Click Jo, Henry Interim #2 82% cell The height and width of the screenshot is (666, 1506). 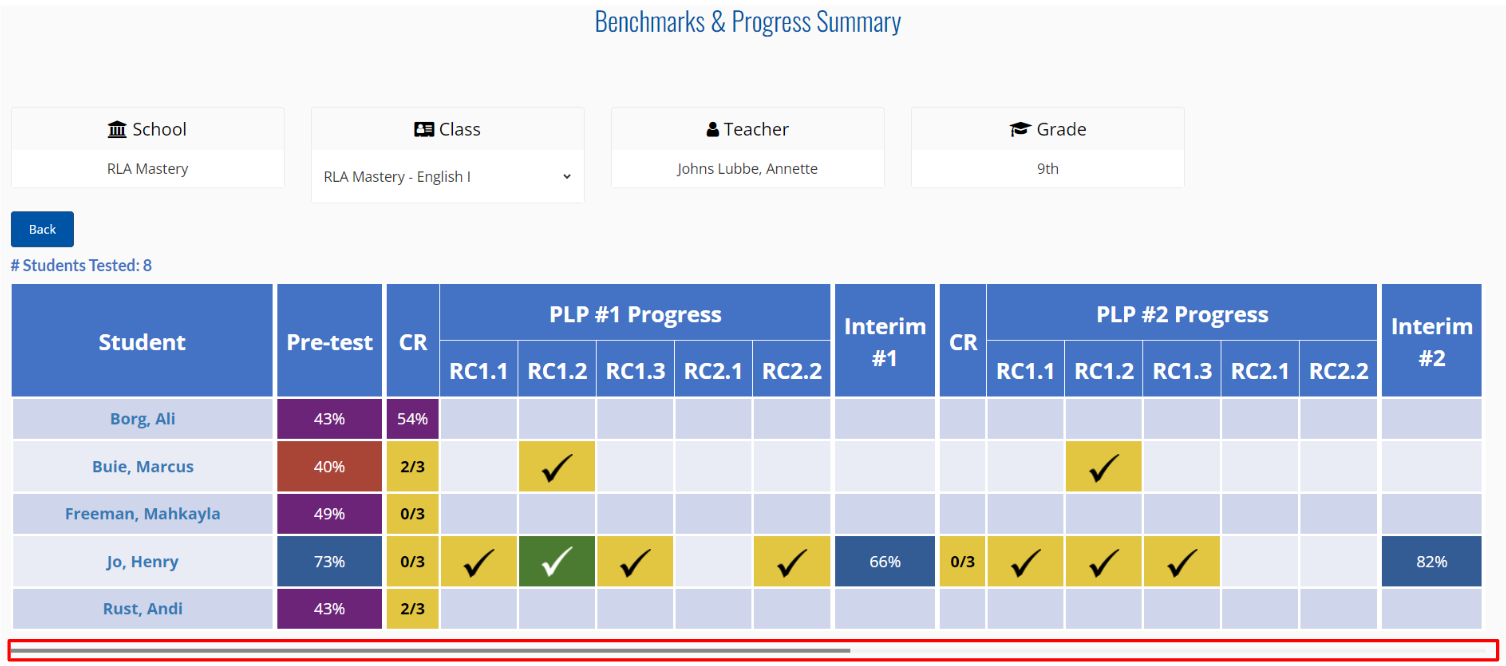click(1431, 562)
